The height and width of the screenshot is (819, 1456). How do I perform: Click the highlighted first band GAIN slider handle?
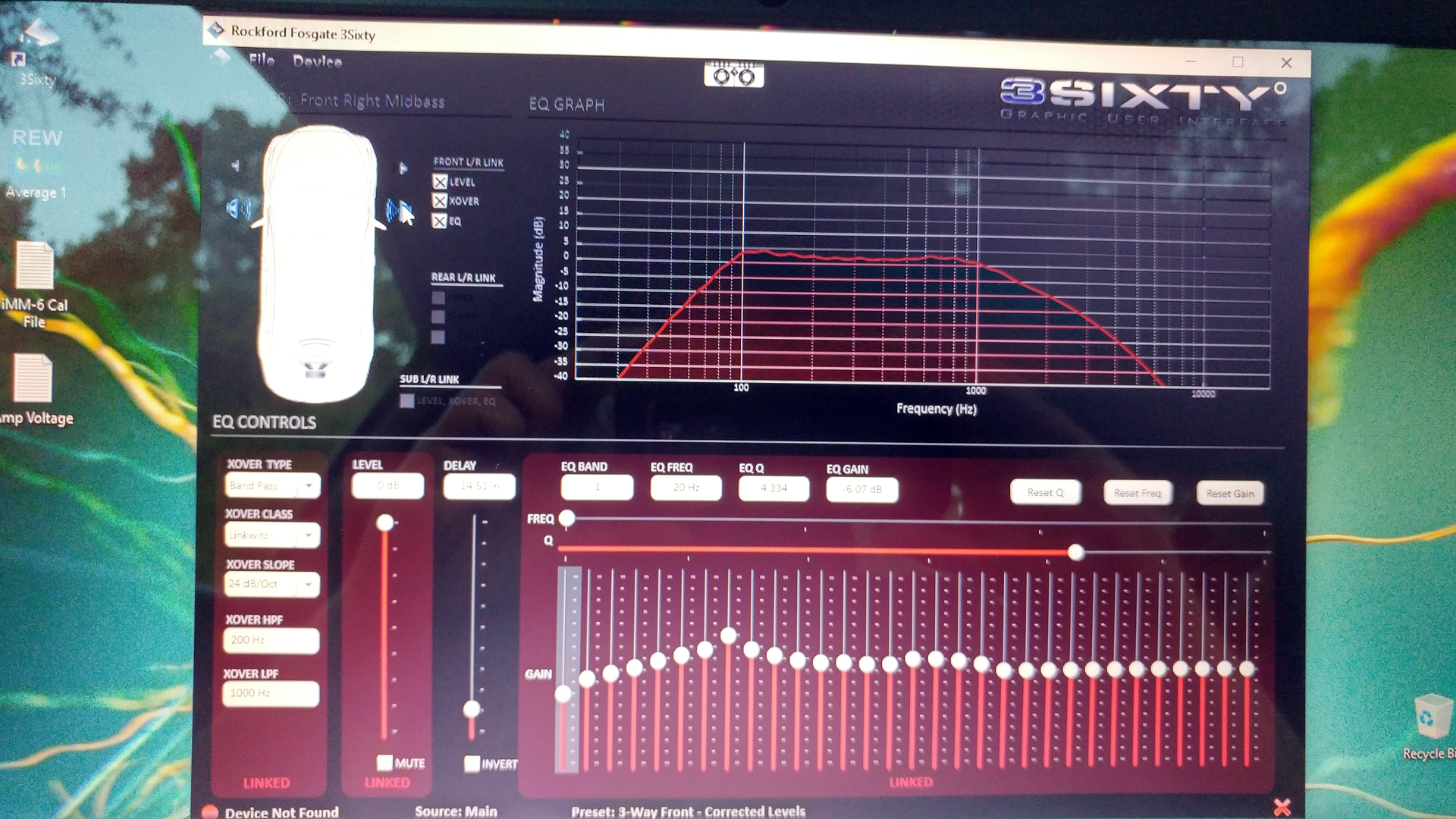point(563,693)
